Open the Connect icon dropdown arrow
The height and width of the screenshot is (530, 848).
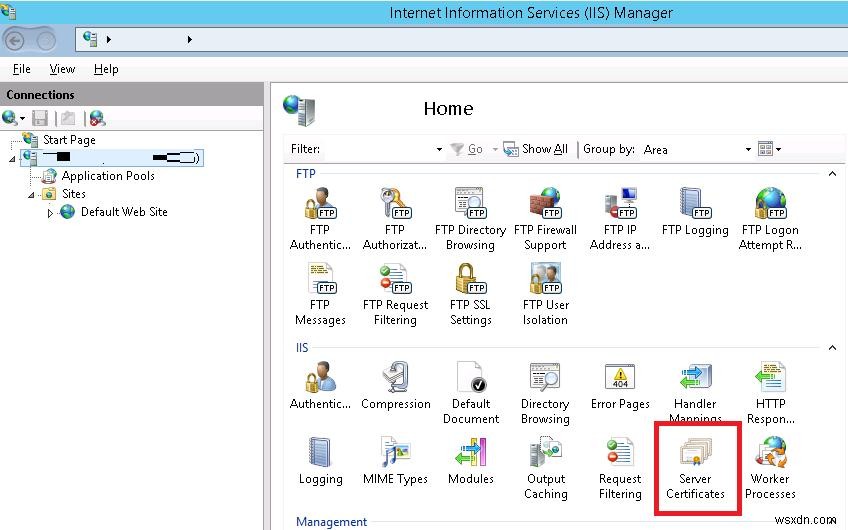tap(22, 118)
